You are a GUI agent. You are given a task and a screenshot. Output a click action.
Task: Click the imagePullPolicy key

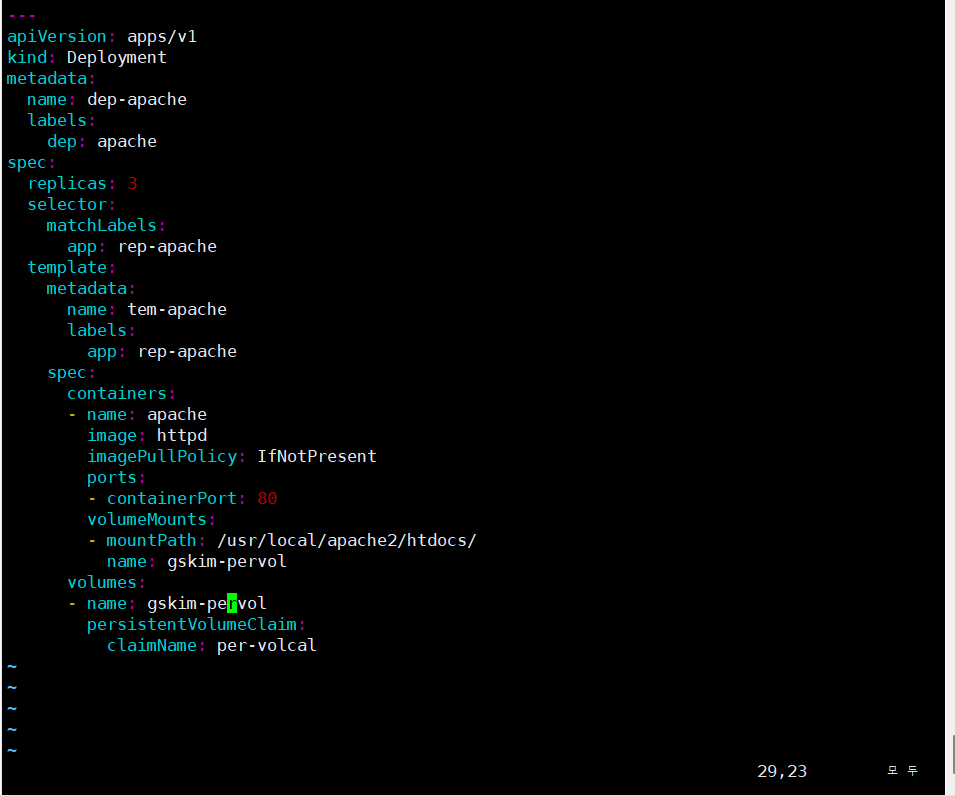pos(162,457)
